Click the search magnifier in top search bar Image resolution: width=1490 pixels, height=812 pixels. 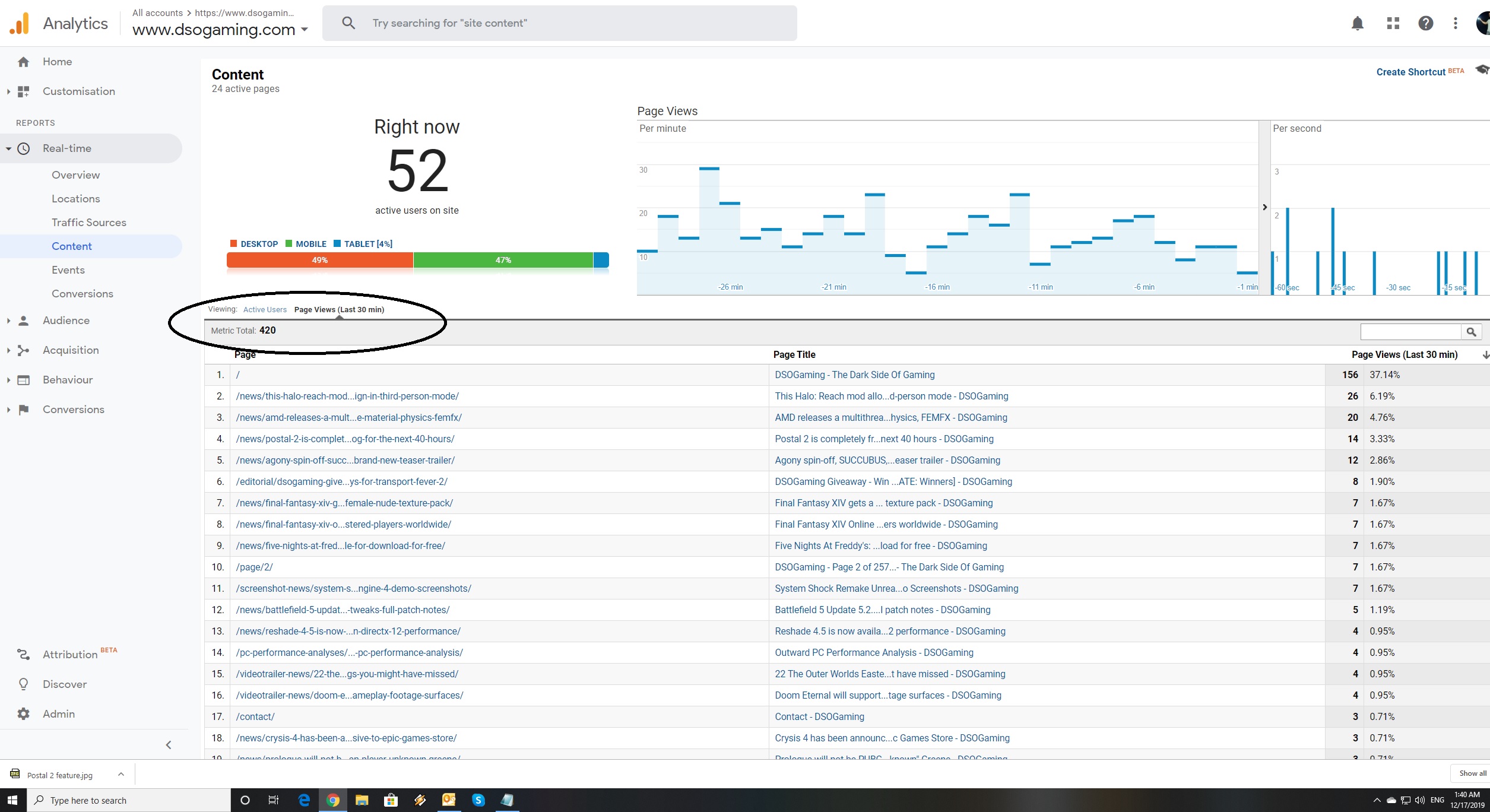[x=348, y=23]
